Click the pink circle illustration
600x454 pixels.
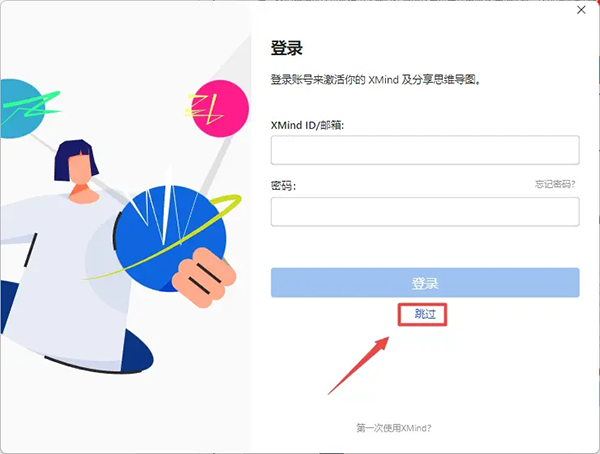tap(220, 108)
